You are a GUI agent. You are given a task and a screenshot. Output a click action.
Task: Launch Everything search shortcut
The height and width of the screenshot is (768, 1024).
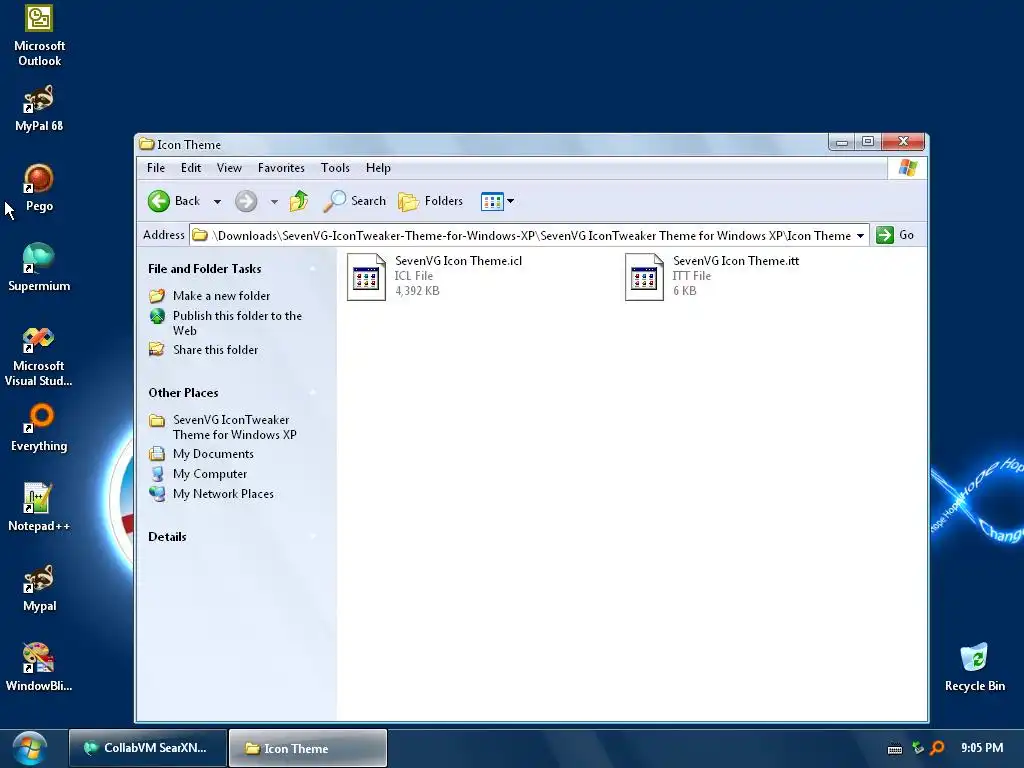click(39, 428)
